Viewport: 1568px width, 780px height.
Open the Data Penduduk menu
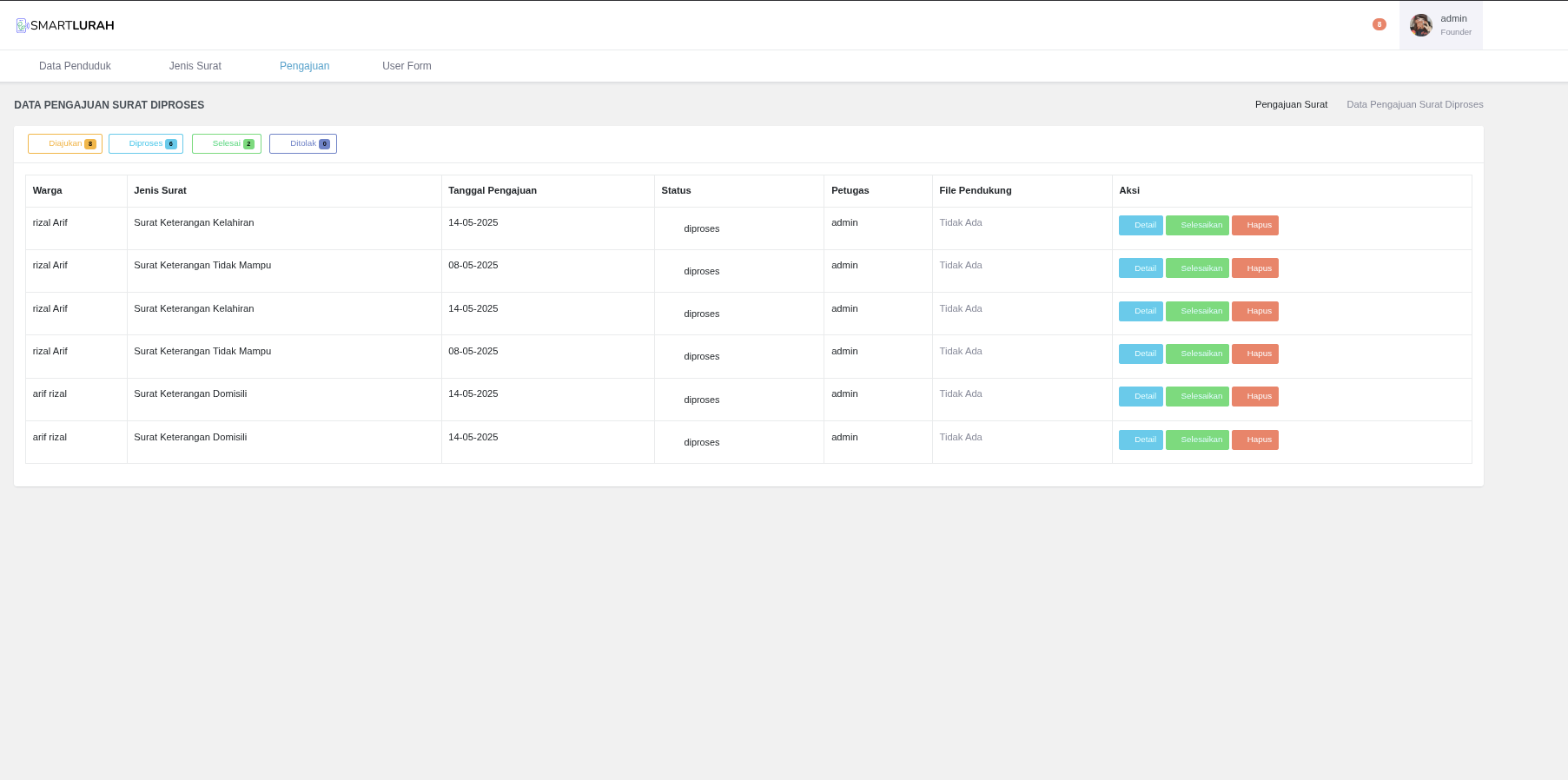[x=75, y=66]
